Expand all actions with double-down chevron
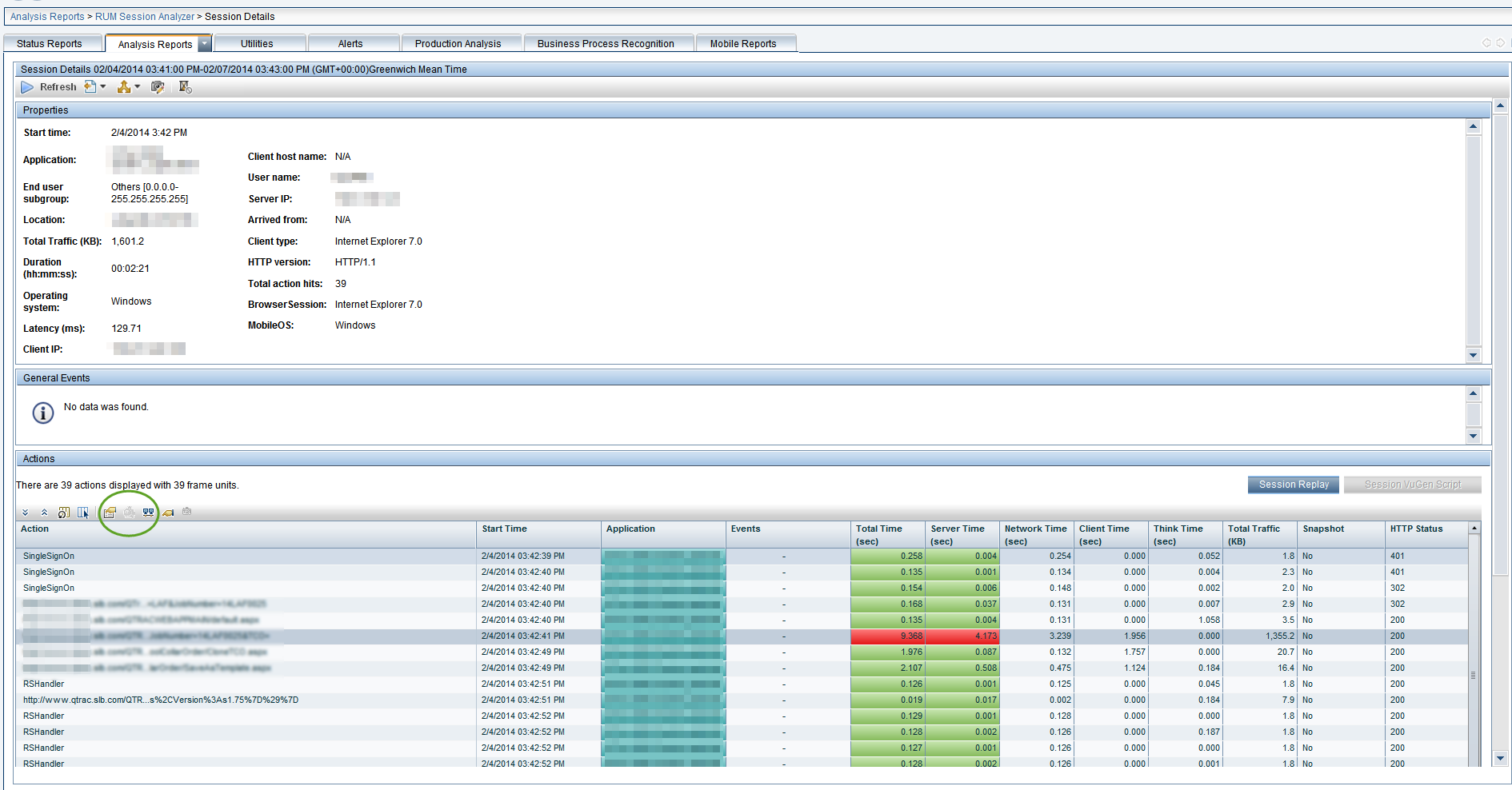The image size is (1512, 790). coord(25,513)
